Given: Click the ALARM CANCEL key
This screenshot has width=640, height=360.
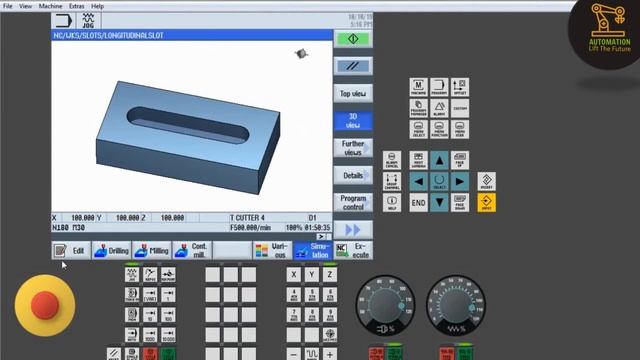Looking at the screenshot, I should coord(392,160).
